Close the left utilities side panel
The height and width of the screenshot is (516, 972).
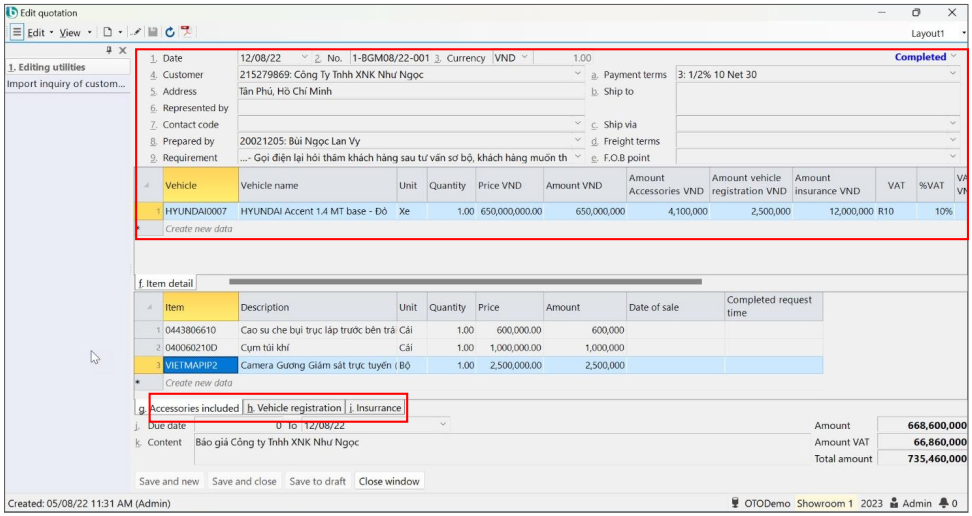[x=122, y=50]
